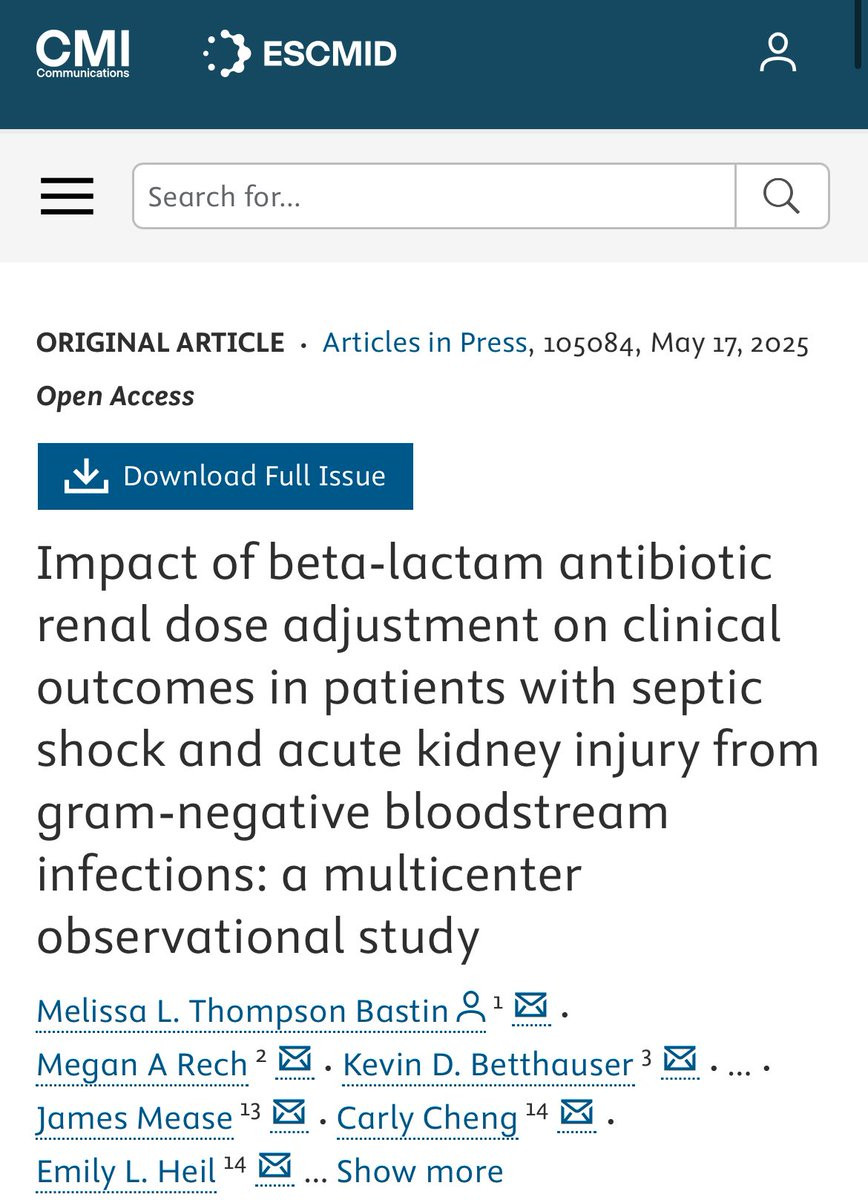
Task: Open author link Melissa L. Thompson Bastin
Action: pos(242,1011)
